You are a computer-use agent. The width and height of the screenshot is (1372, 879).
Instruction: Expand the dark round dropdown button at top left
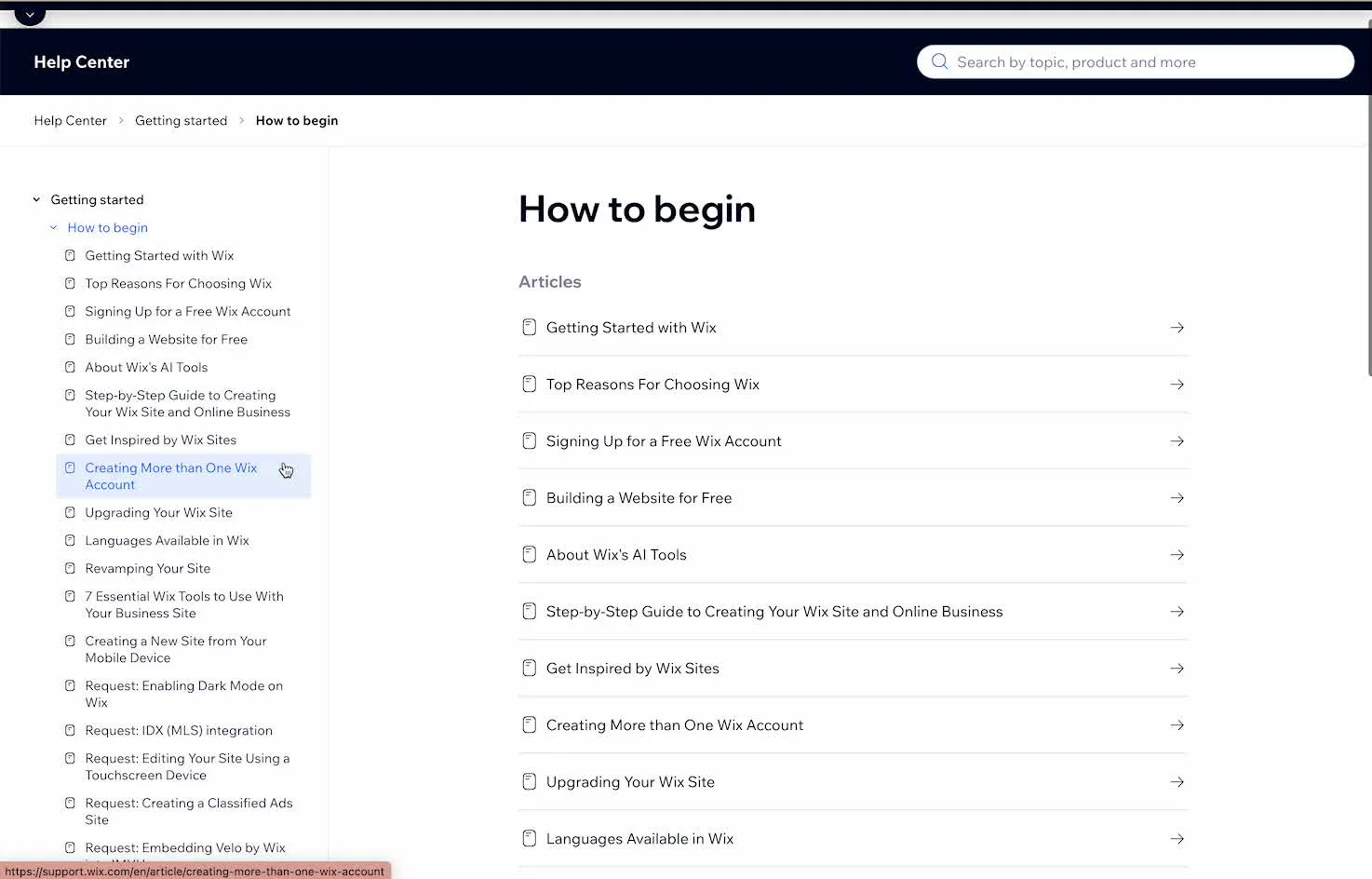pyautogui.click(x=30, y=14)
